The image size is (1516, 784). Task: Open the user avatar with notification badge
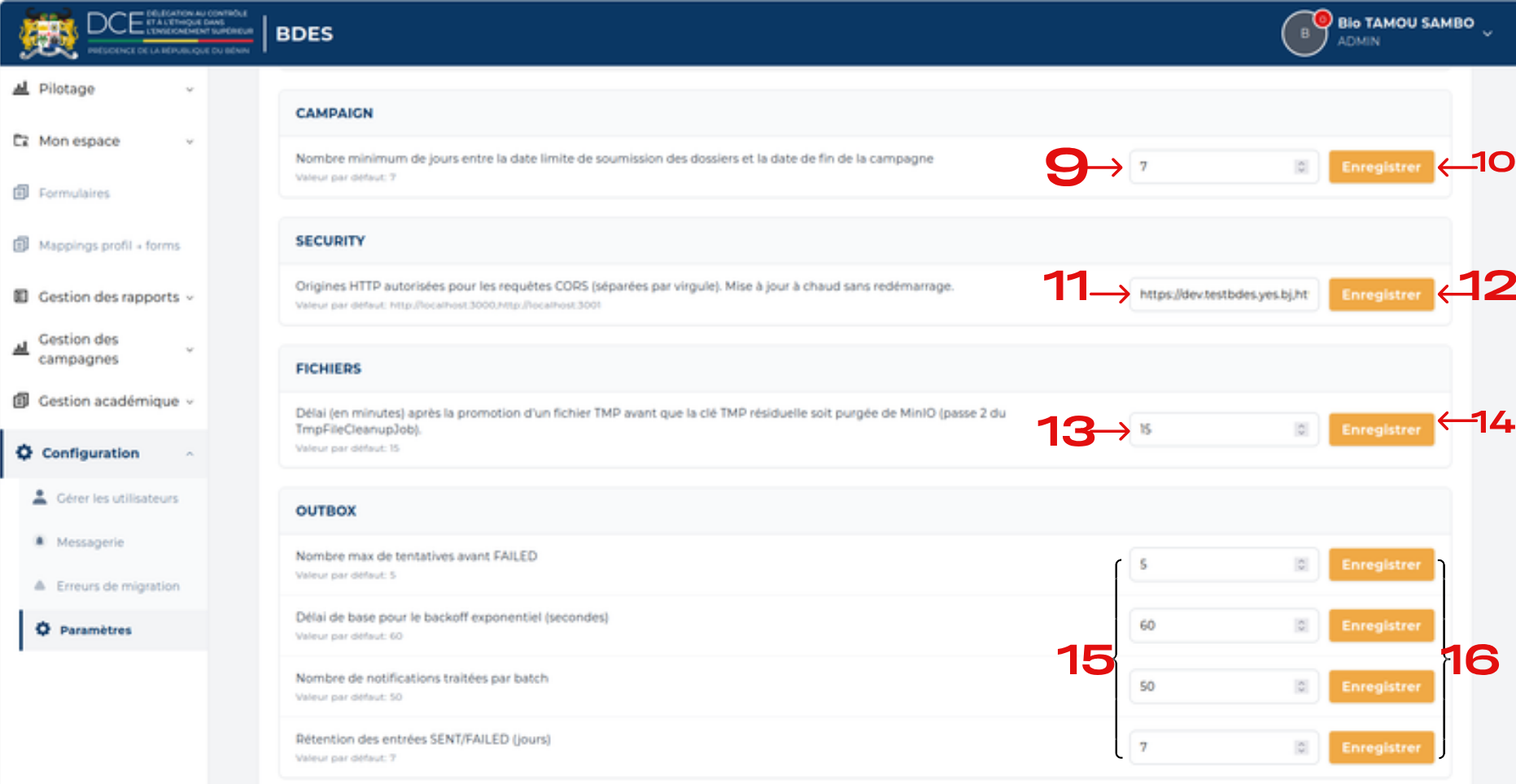point(1304,33)
